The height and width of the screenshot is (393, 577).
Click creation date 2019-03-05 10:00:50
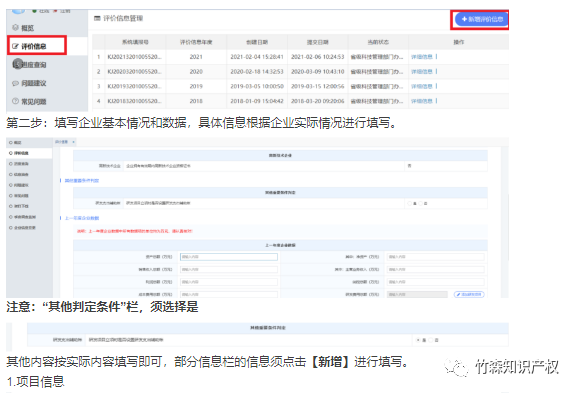point(257,86)
